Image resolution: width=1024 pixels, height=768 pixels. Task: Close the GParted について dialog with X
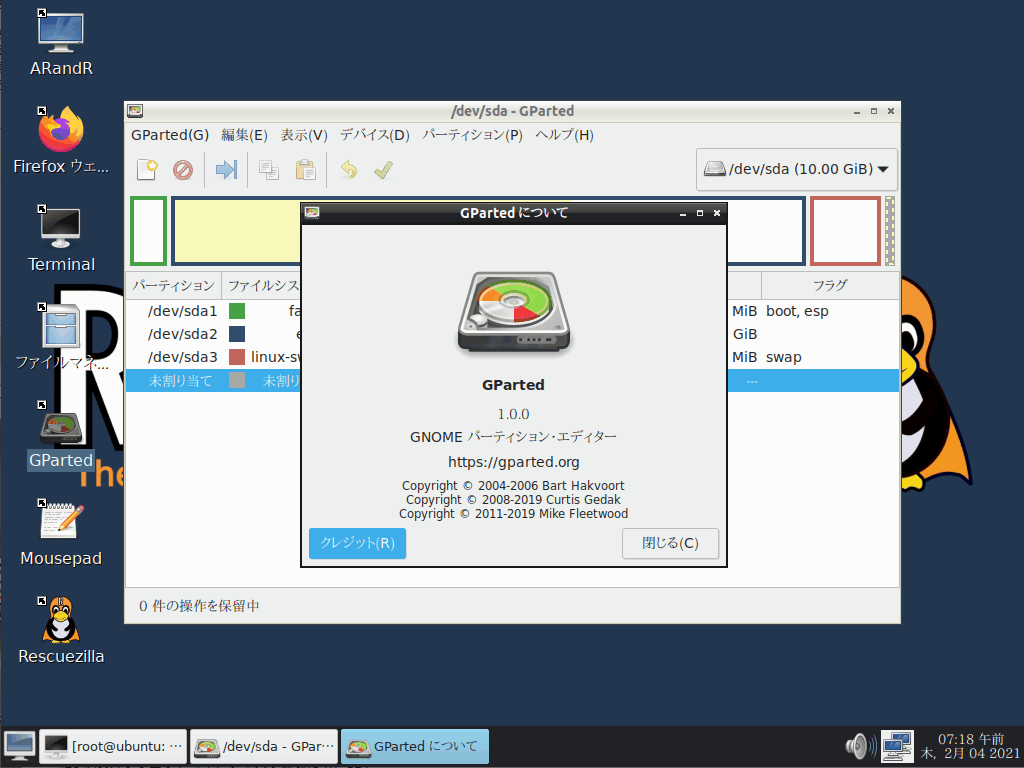coord(716,214)
